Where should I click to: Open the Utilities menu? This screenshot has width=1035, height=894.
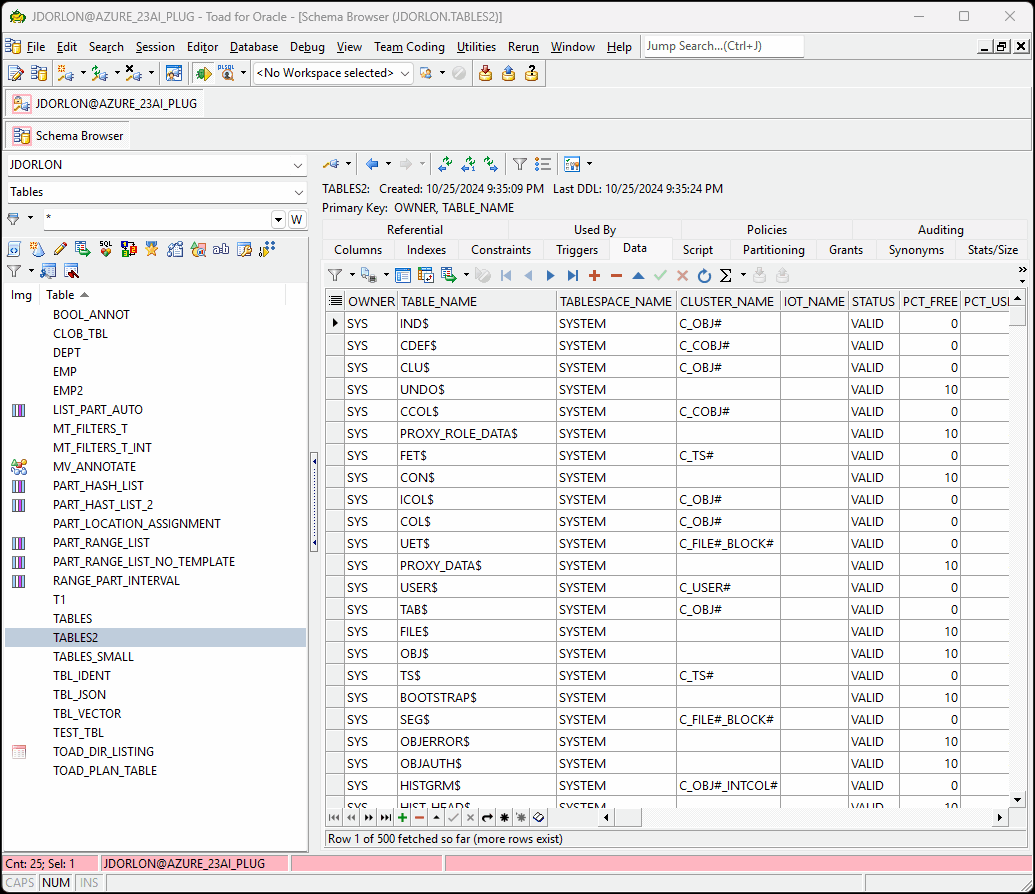476,47
